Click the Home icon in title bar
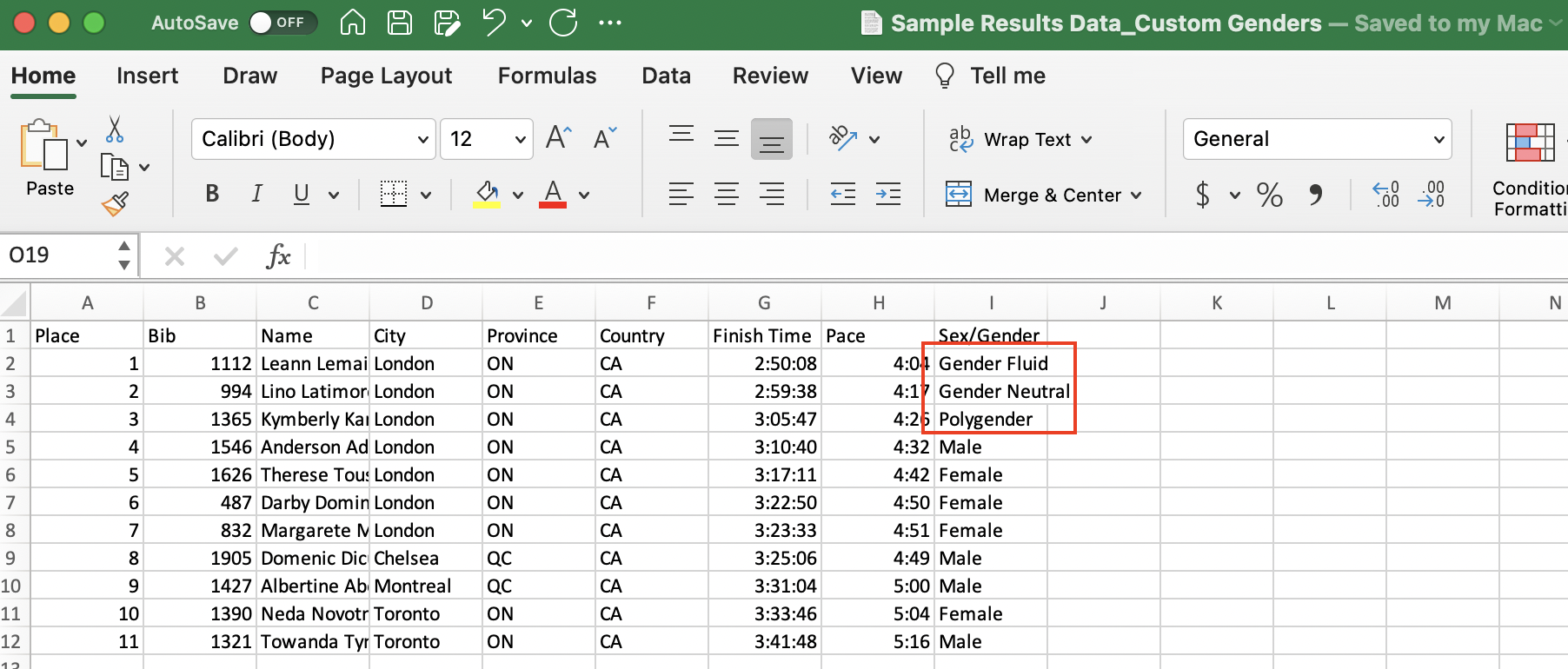Image resolution: width=1568 pixels, height=669 pixels. (352, 23)
